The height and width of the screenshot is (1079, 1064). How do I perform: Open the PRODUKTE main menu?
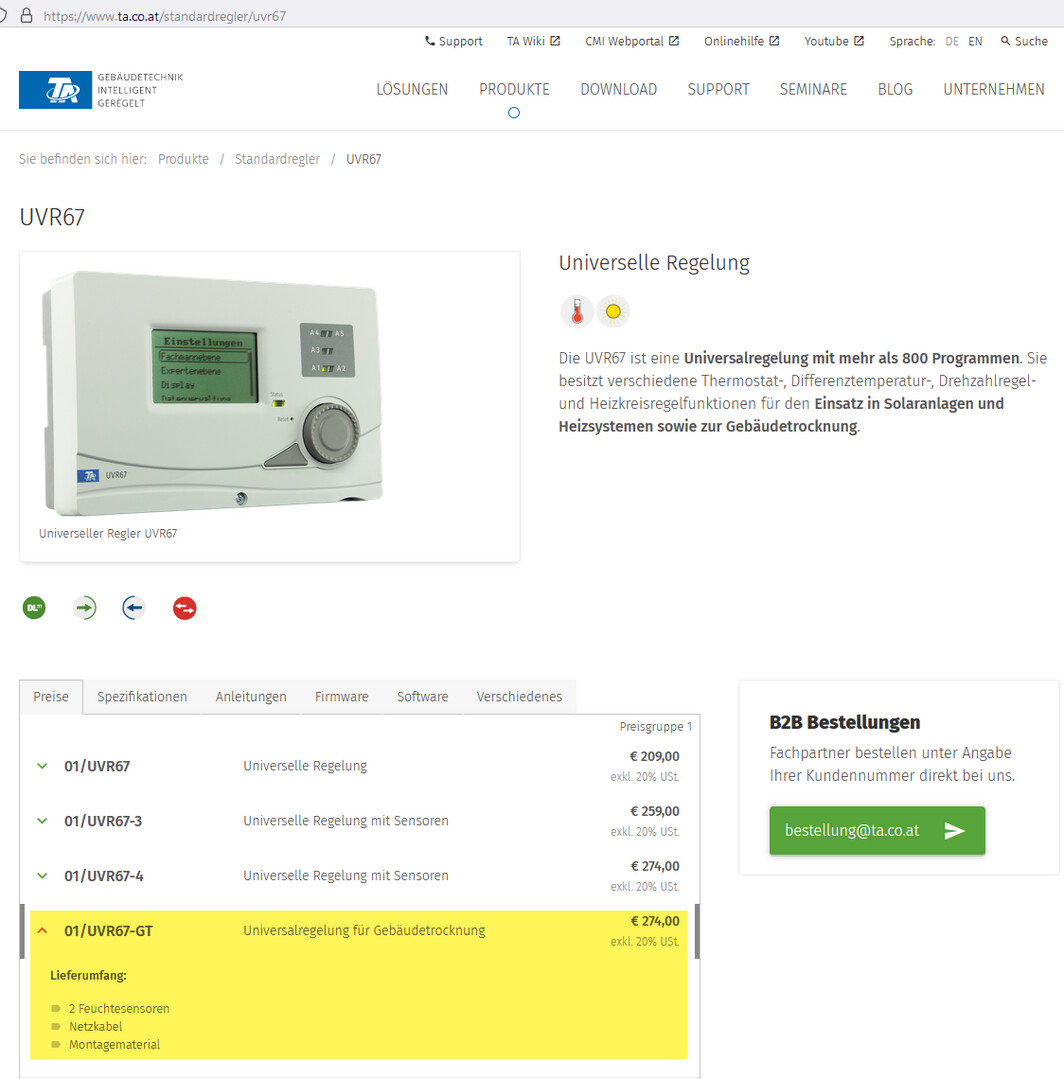coord(514,89)
